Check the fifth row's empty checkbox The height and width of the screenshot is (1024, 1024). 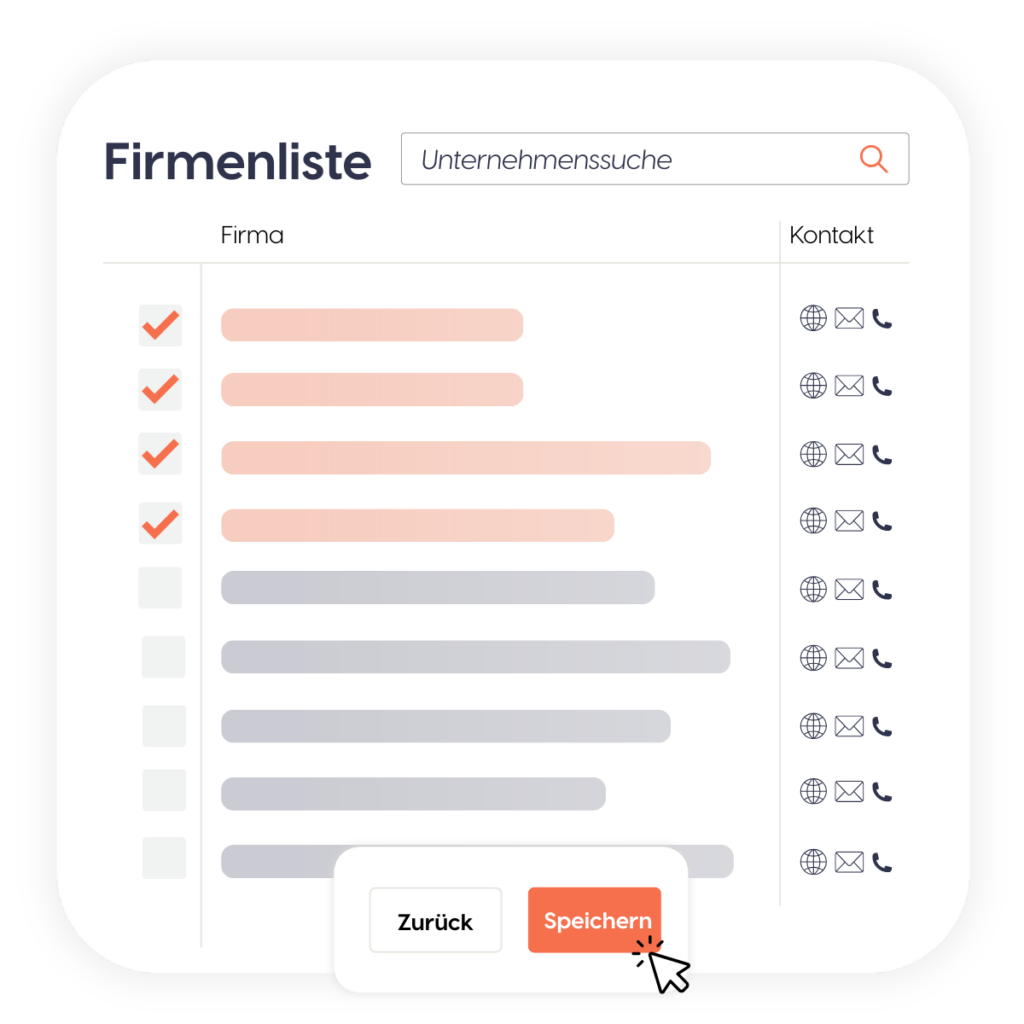pos(160,588)
